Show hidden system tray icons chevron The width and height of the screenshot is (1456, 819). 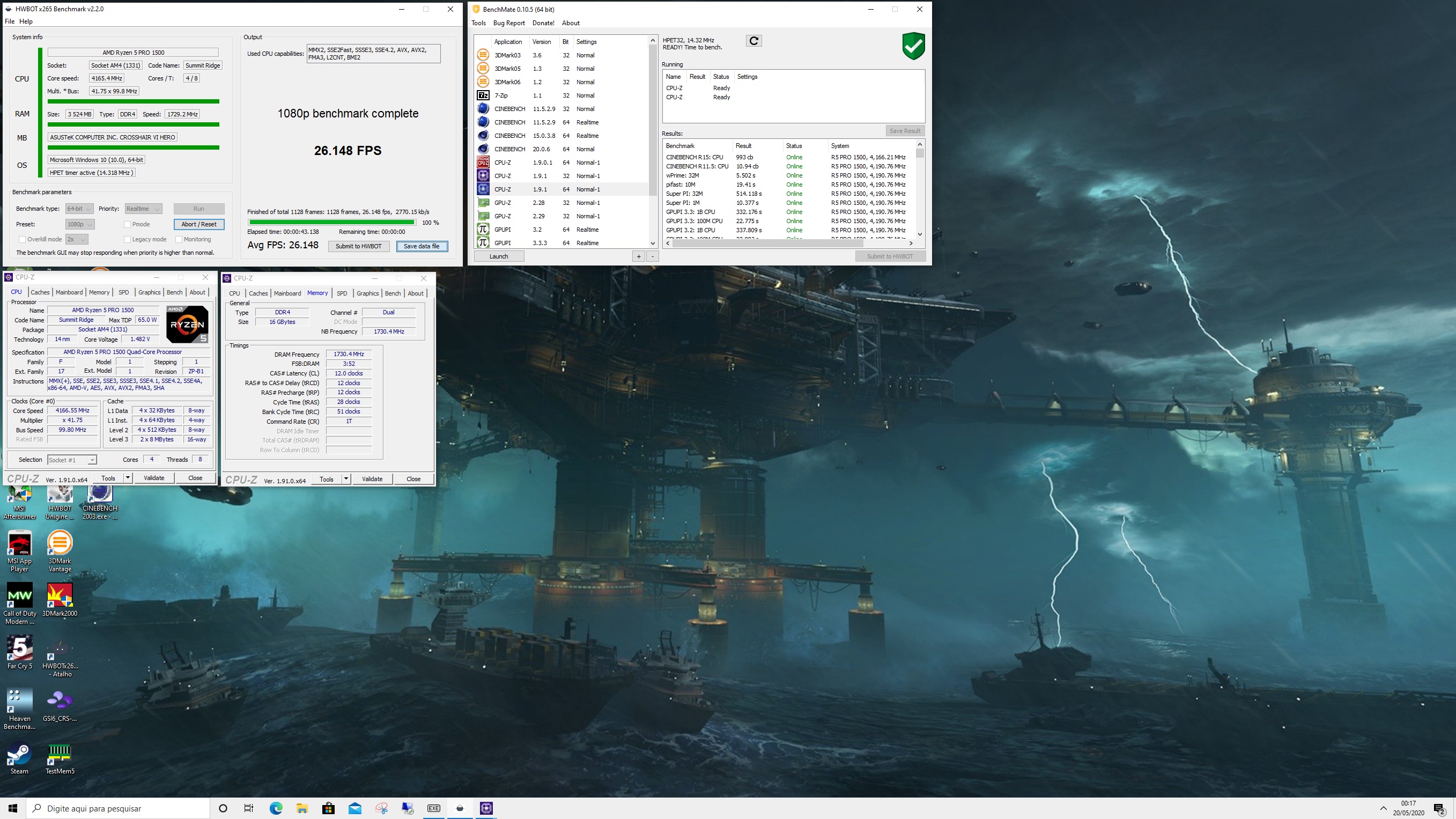(1383, 808)
